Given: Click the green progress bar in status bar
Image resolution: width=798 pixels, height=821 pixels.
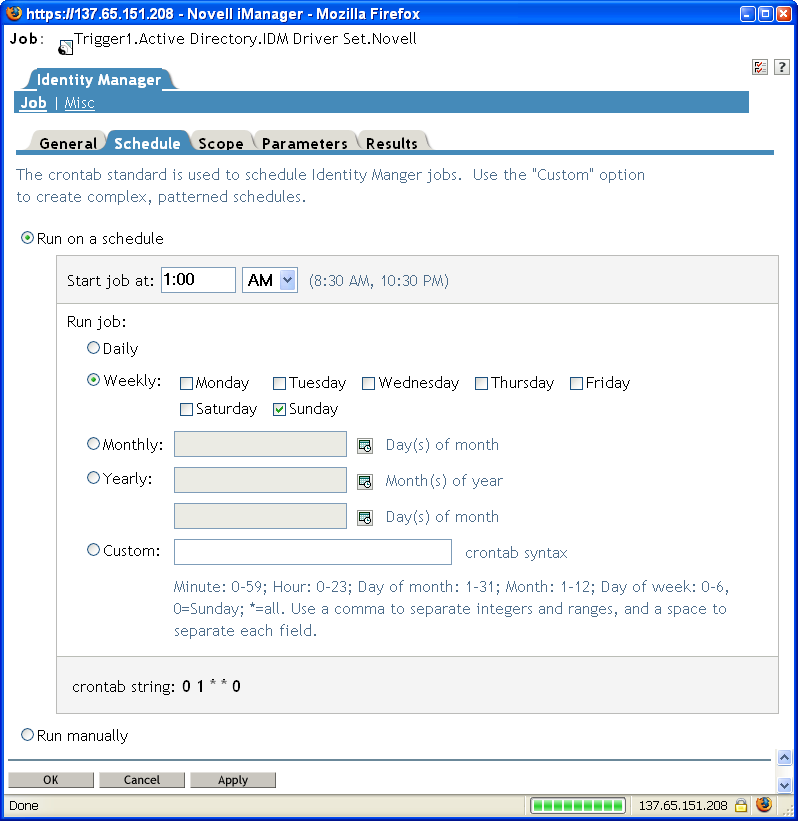Looking at the screenshot, I should [578, 805].
